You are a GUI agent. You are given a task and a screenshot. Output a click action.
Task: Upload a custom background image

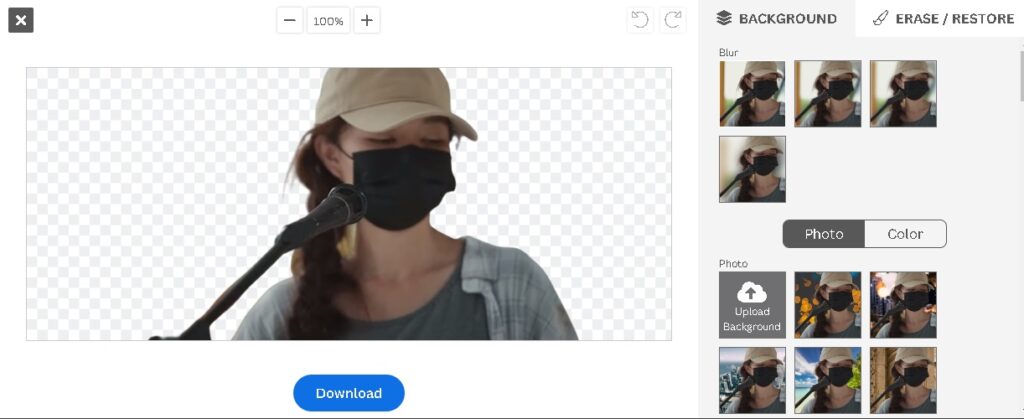pyautogui.click(x=752, y=305)
